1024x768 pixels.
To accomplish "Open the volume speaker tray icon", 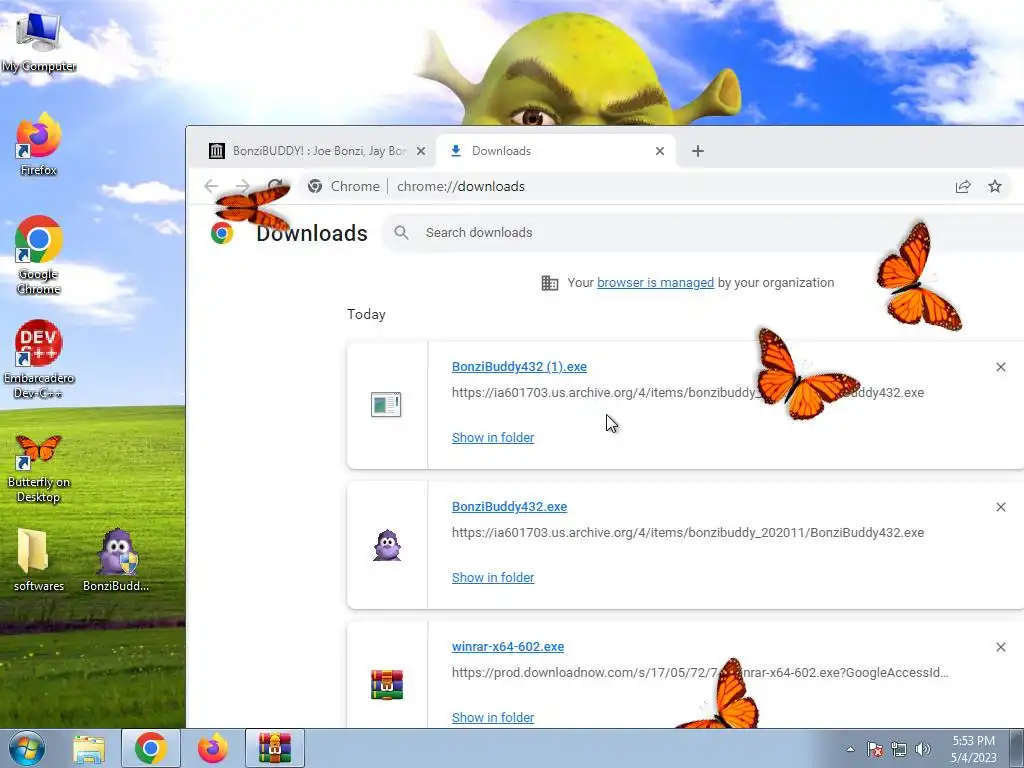I will tap(923, 749).
